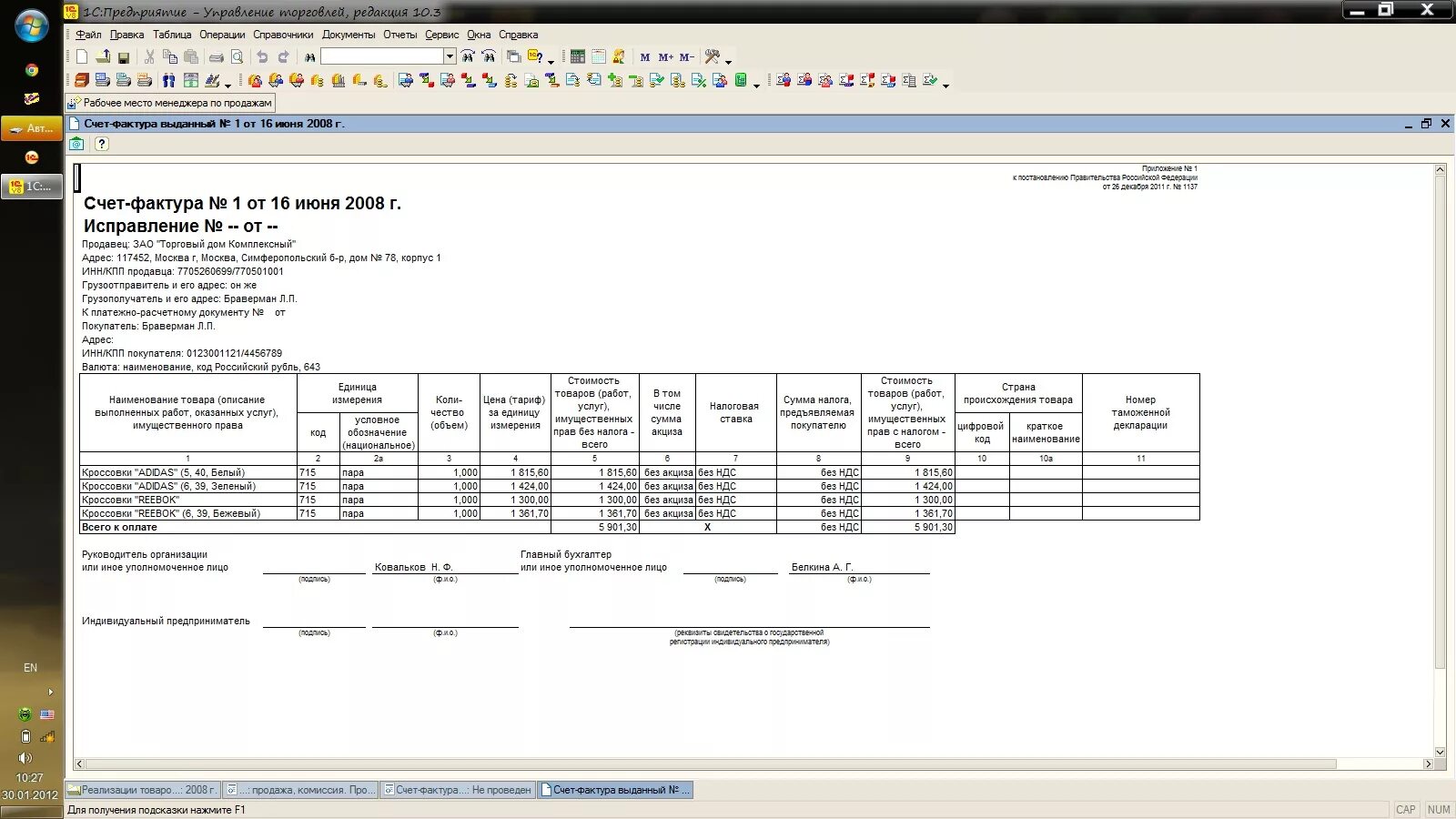This screenshot has width=1456, height=819.
Task: Click the Open file icon
Action: (103, 57)
